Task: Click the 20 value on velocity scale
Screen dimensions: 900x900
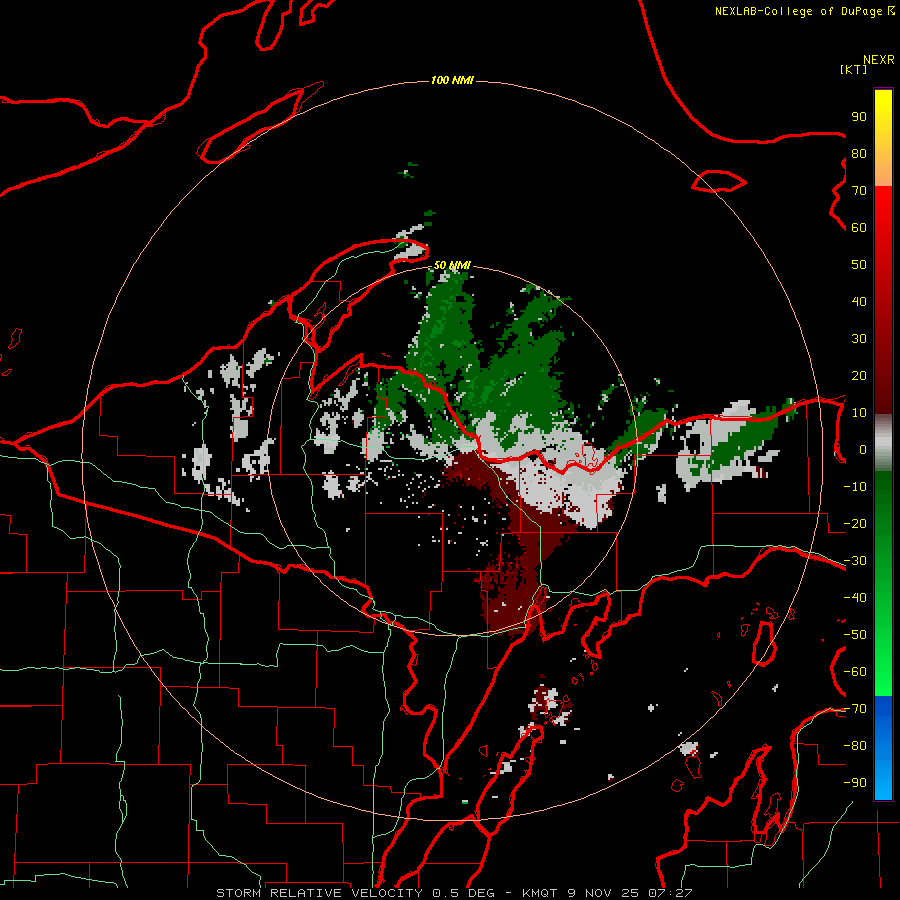Action: (859, 376)
